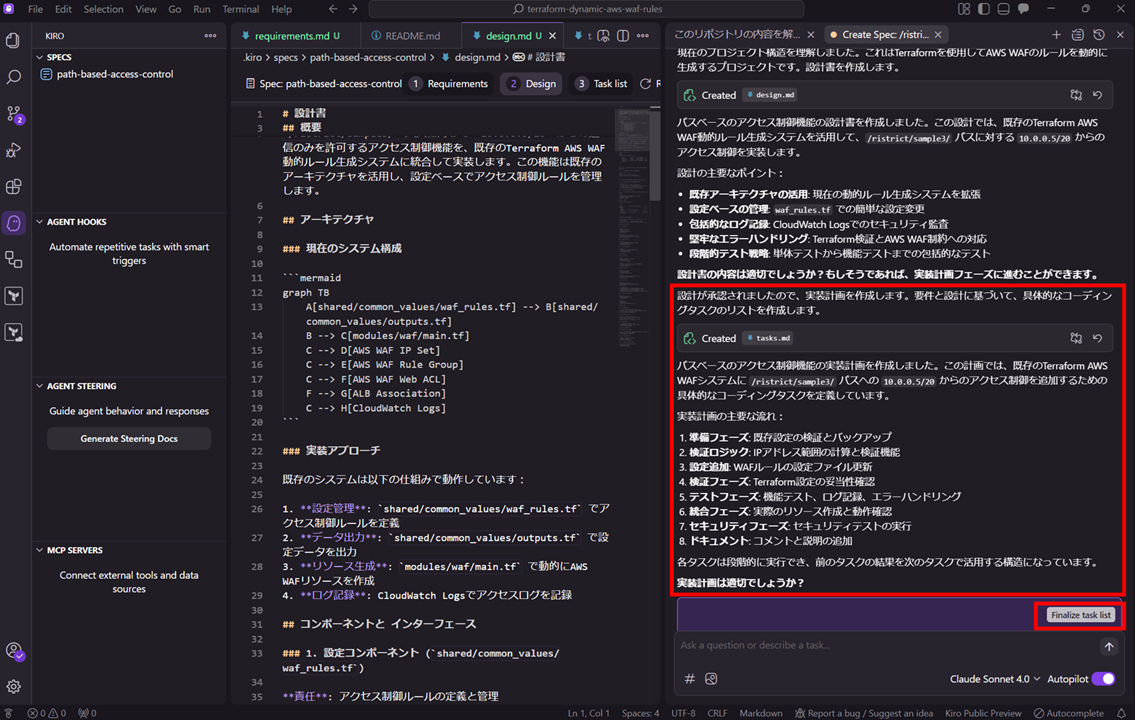Click UTF-8 encoding in status bar
Image resolution: width=1135 pixels, height=720 pixels.
click(683, 713)
